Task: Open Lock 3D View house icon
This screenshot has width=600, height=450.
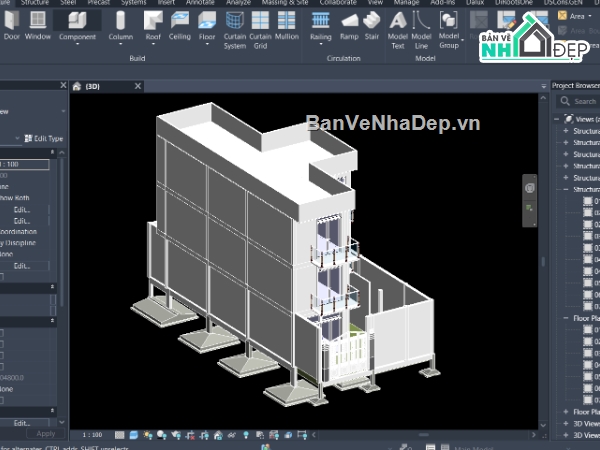Action: tap(218, 435)
